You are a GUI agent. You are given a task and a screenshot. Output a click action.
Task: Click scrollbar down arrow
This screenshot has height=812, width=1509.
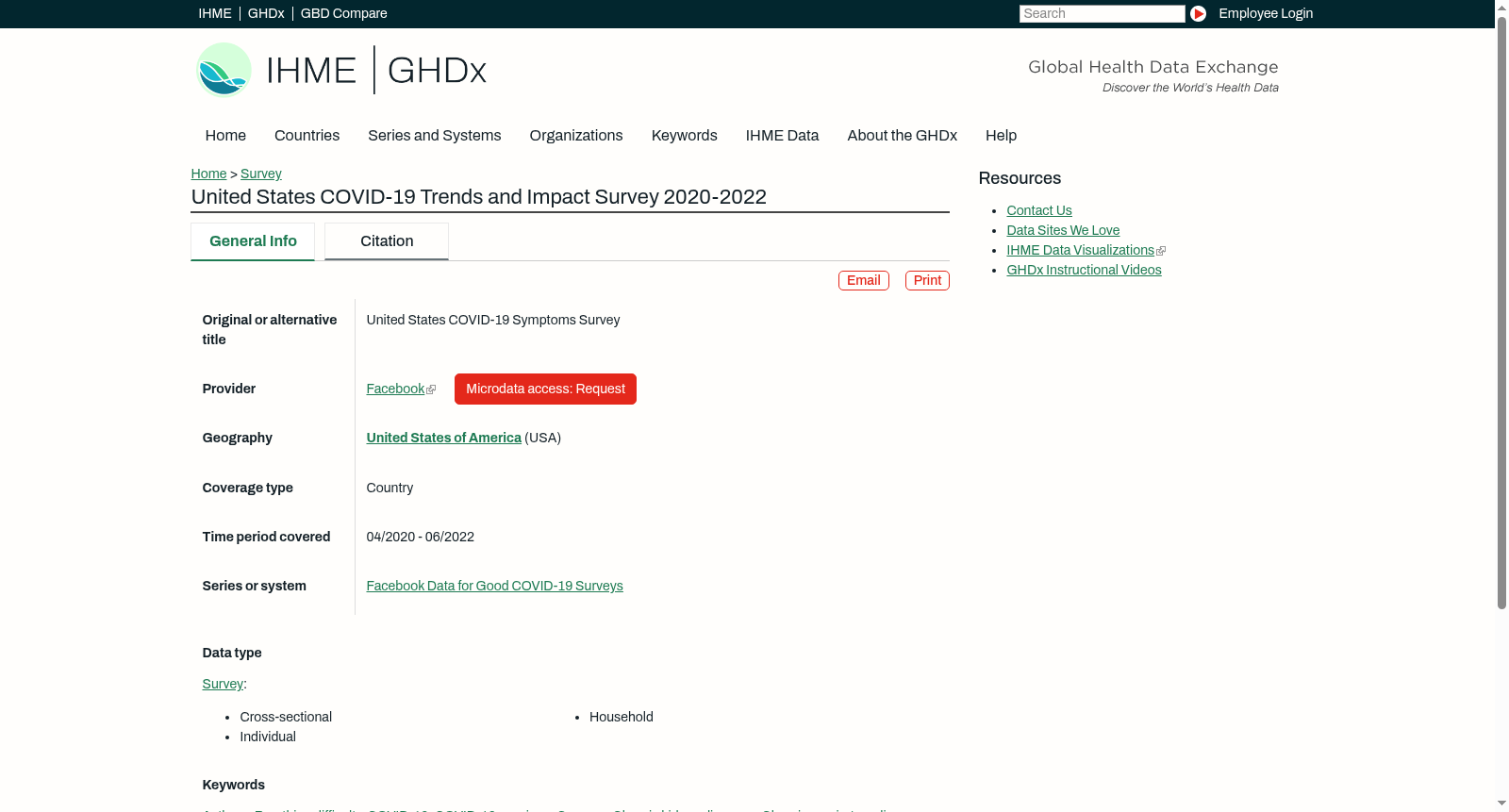click(1501, 804)
